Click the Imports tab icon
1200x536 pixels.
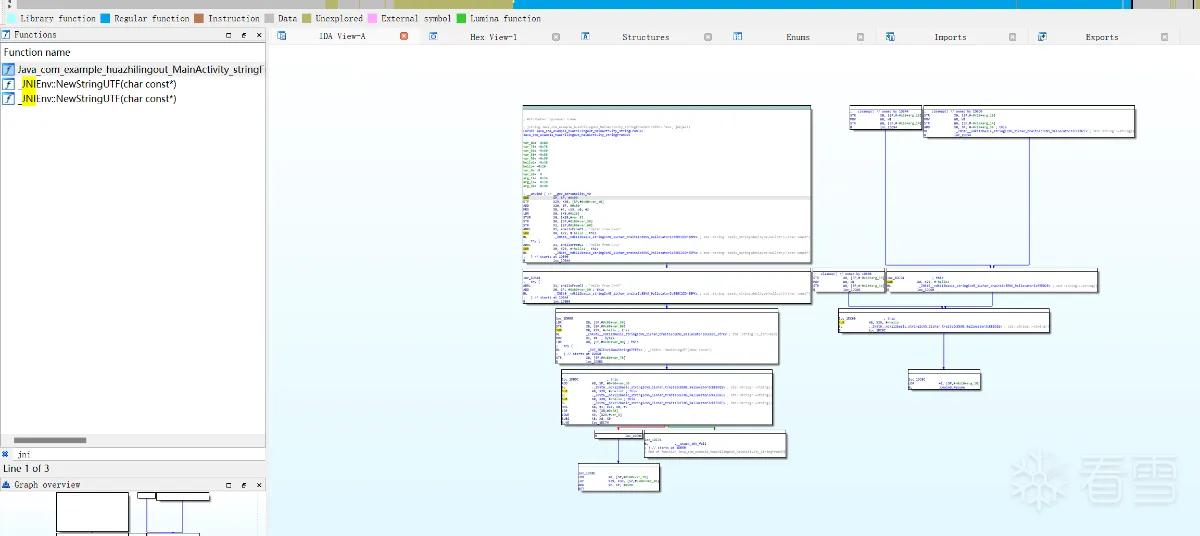pos(889,36)
